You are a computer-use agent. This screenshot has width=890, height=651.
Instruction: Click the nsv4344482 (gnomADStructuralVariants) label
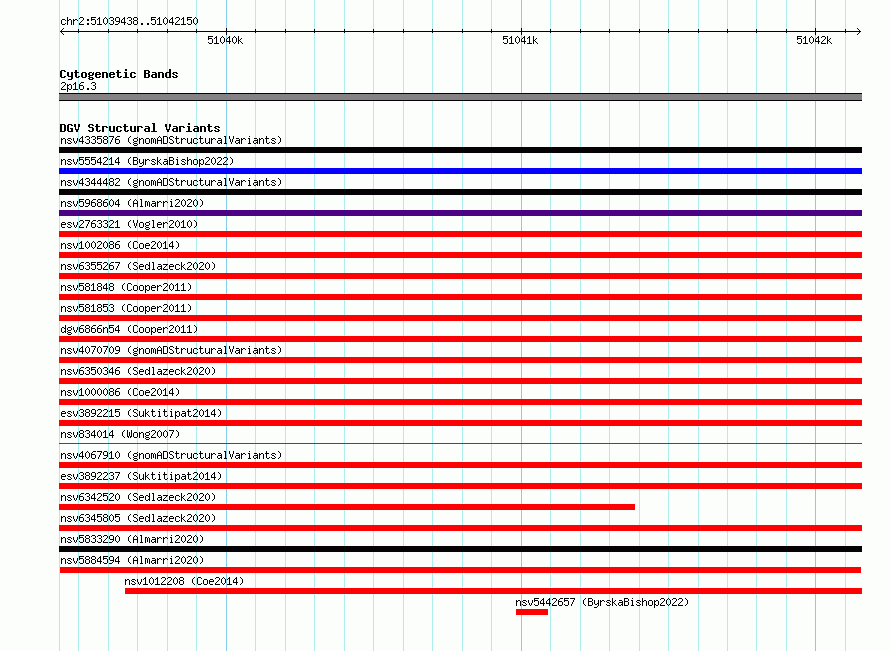point(171,182)
